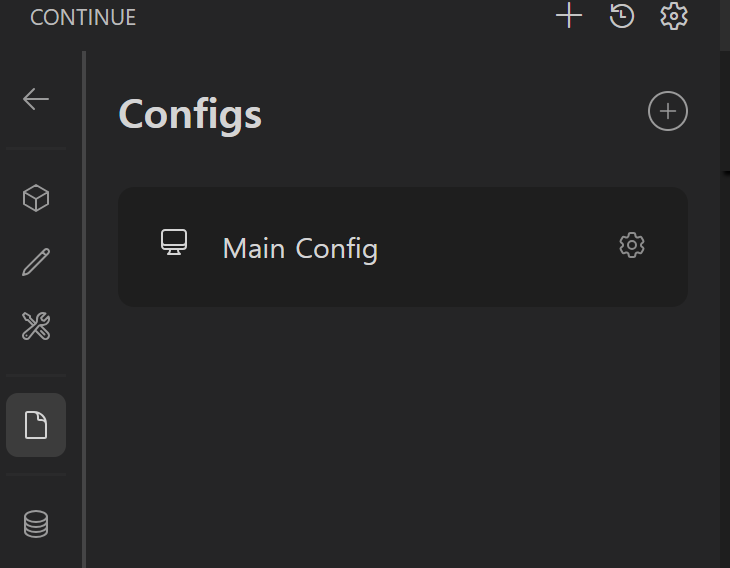Open the Indexing section via the database icon

pos(36,524)
